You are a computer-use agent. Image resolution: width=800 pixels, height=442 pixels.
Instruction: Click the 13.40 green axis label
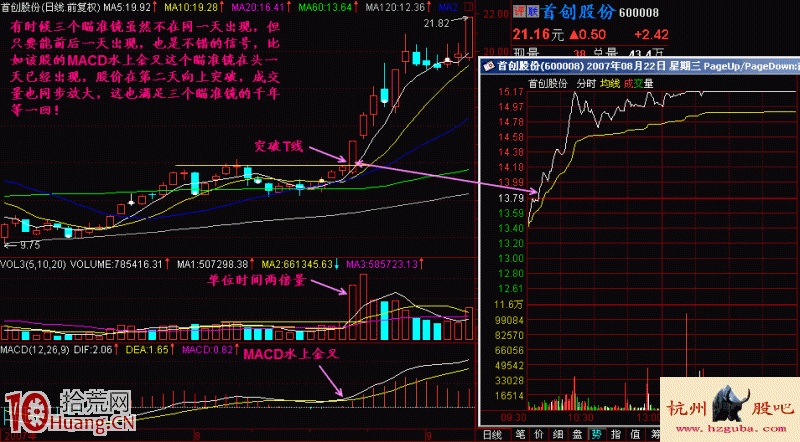tap(511, 228)
